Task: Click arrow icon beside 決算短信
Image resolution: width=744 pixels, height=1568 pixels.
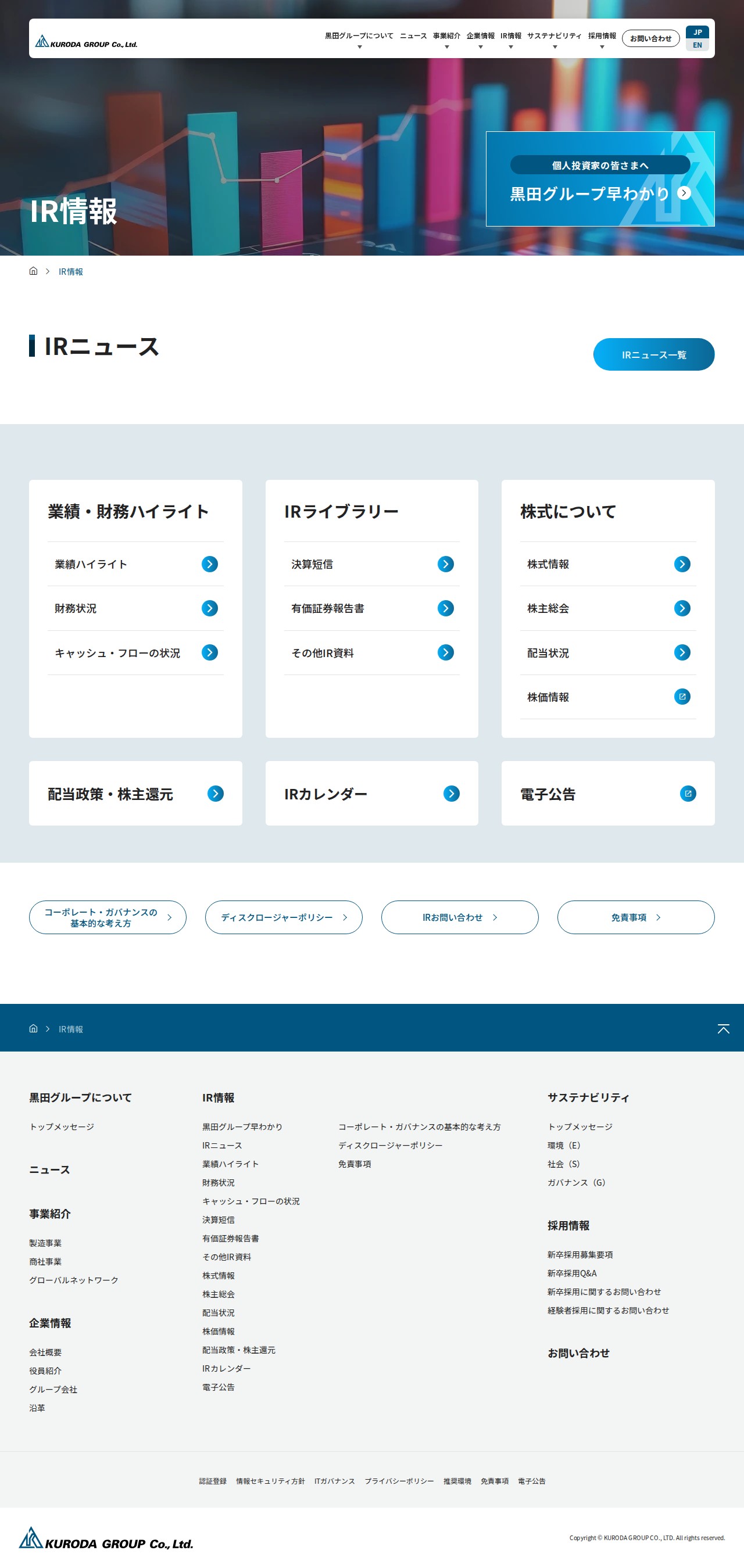Action: (x=446, y=564)
